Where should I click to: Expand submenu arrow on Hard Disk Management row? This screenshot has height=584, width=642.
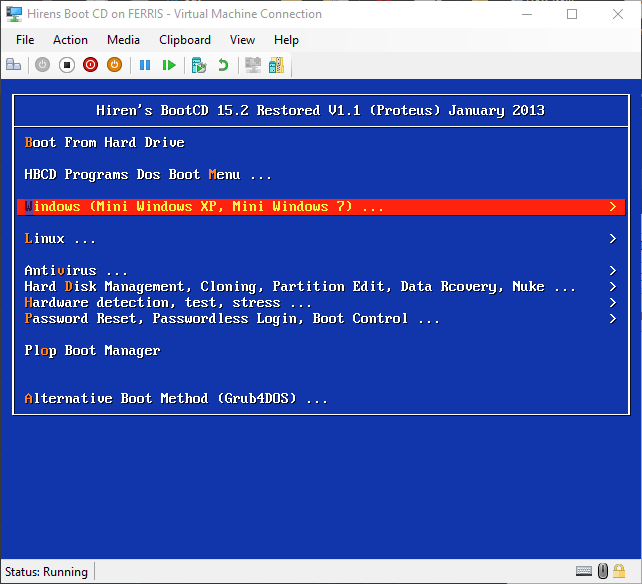[613, 287]
